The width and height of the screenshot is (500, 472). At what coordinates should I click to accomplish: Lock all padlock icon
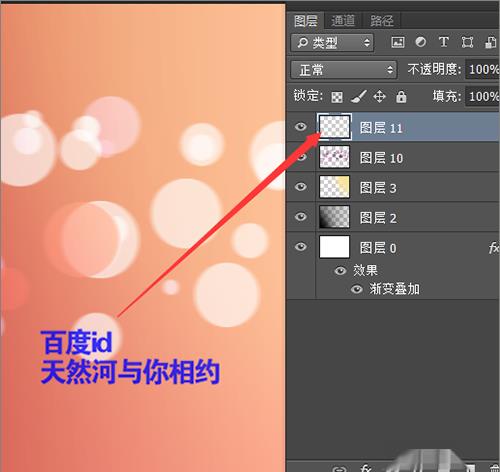click(401, 97)
